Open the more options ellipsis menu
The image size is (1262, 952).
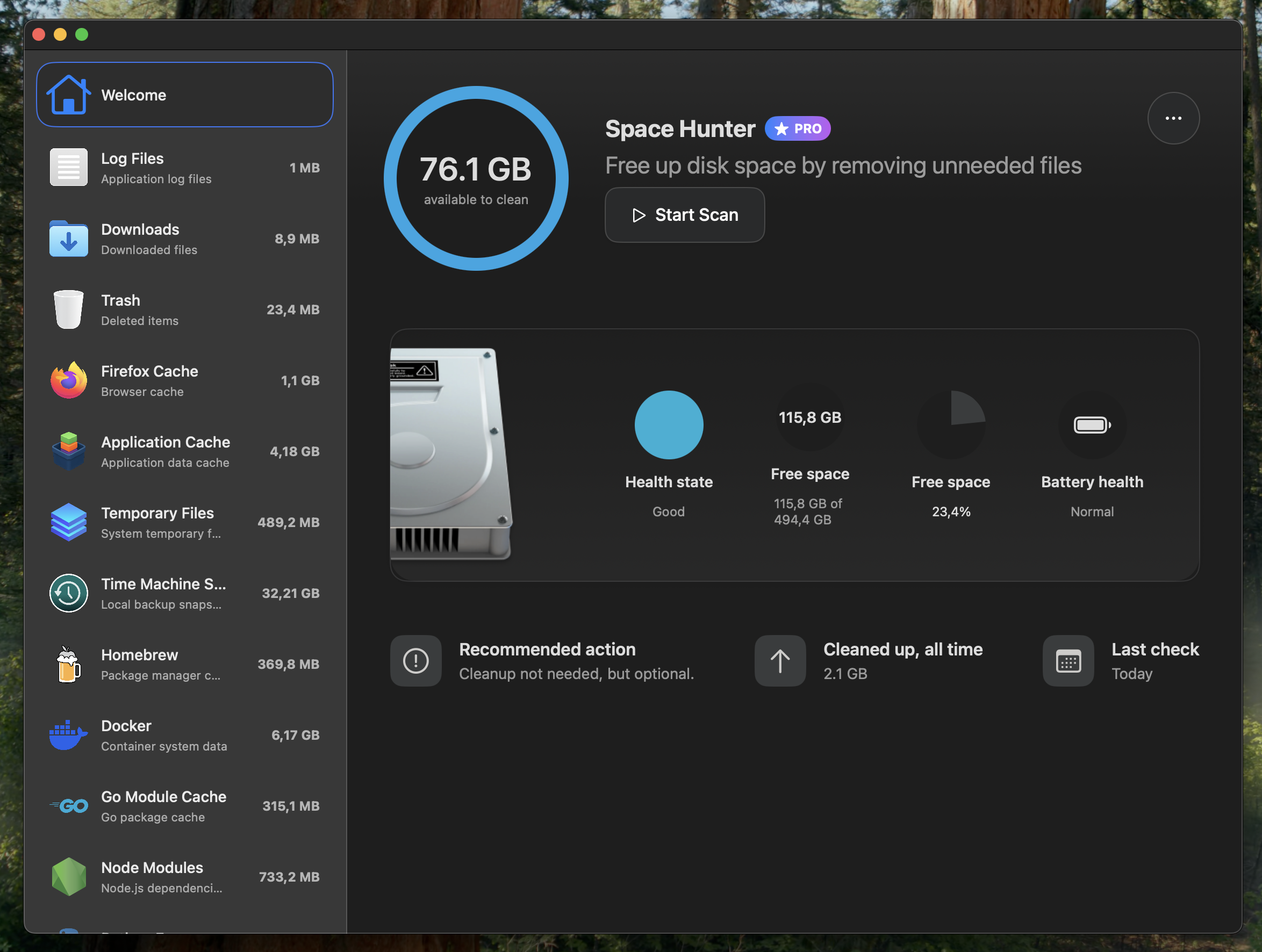1173,118
